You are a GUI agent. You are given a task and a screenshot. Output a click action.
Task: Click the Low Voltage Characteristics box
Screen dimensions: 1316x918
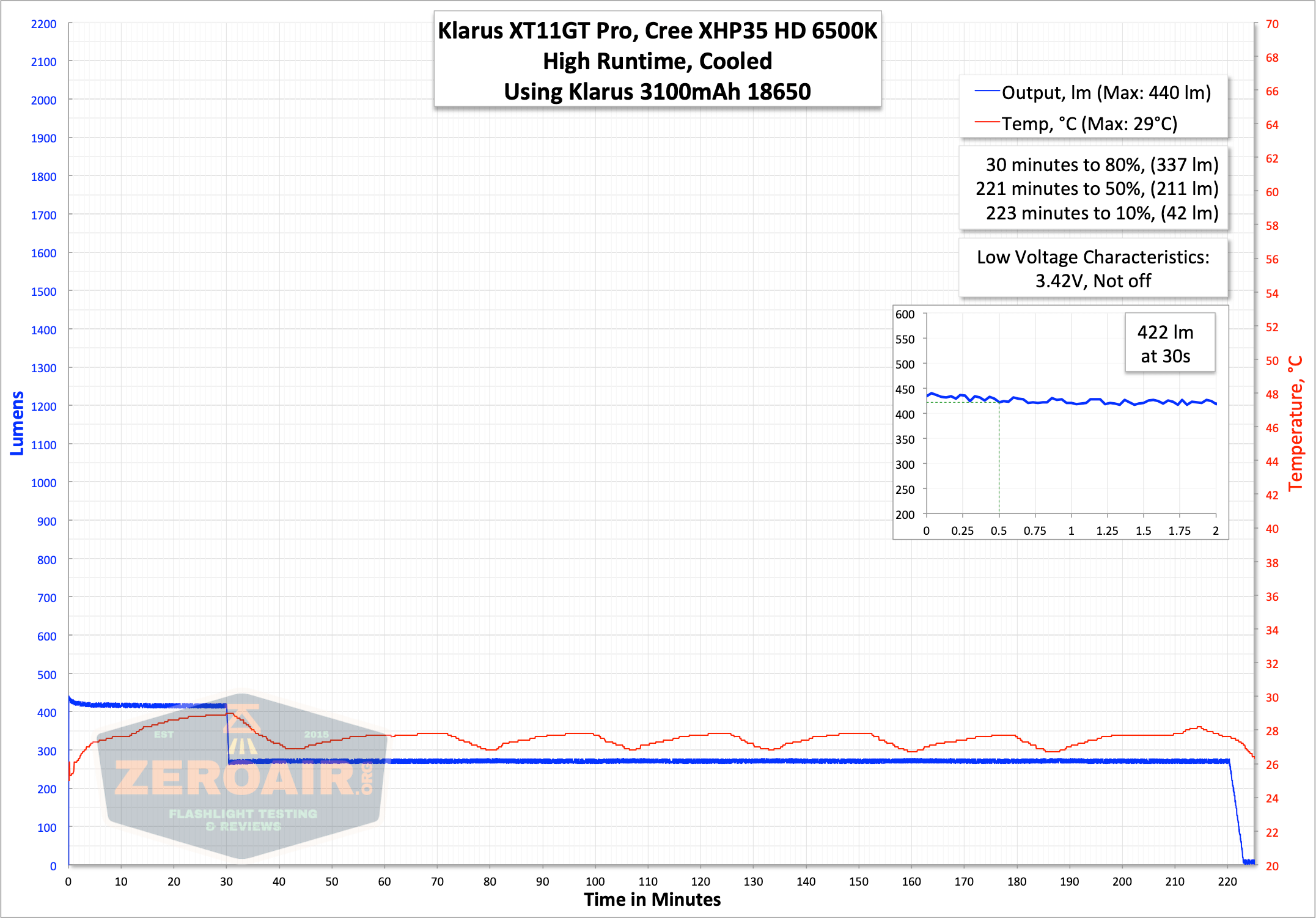tap(1094, 268)
